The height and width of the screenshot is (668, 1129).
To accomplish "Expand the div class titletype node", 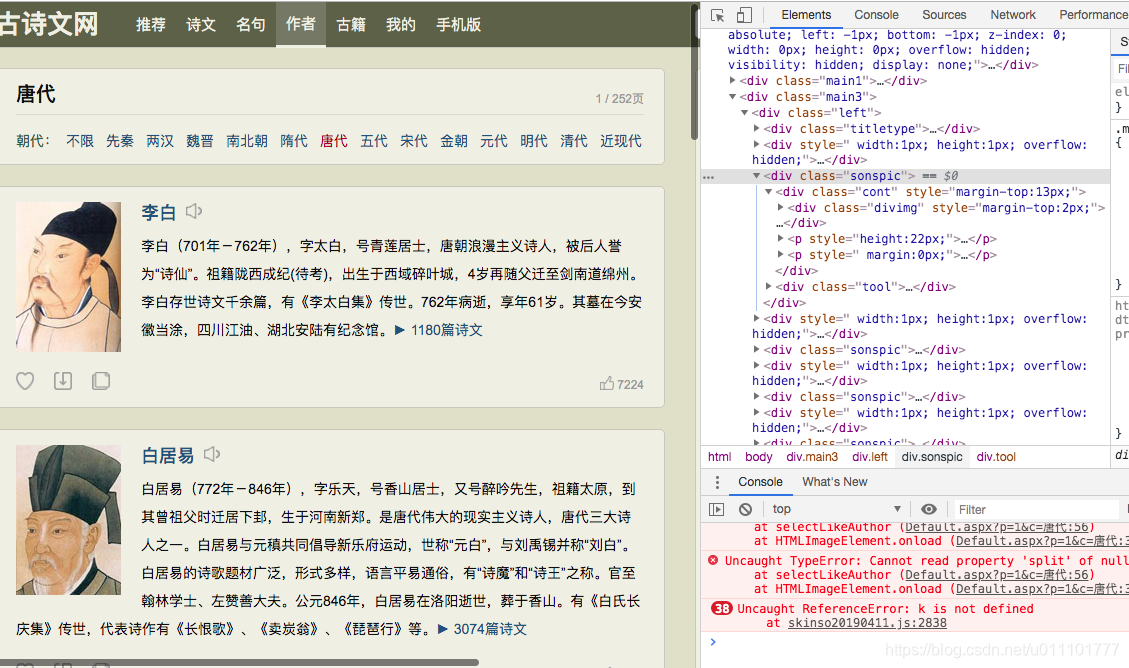I will (756, 128).
